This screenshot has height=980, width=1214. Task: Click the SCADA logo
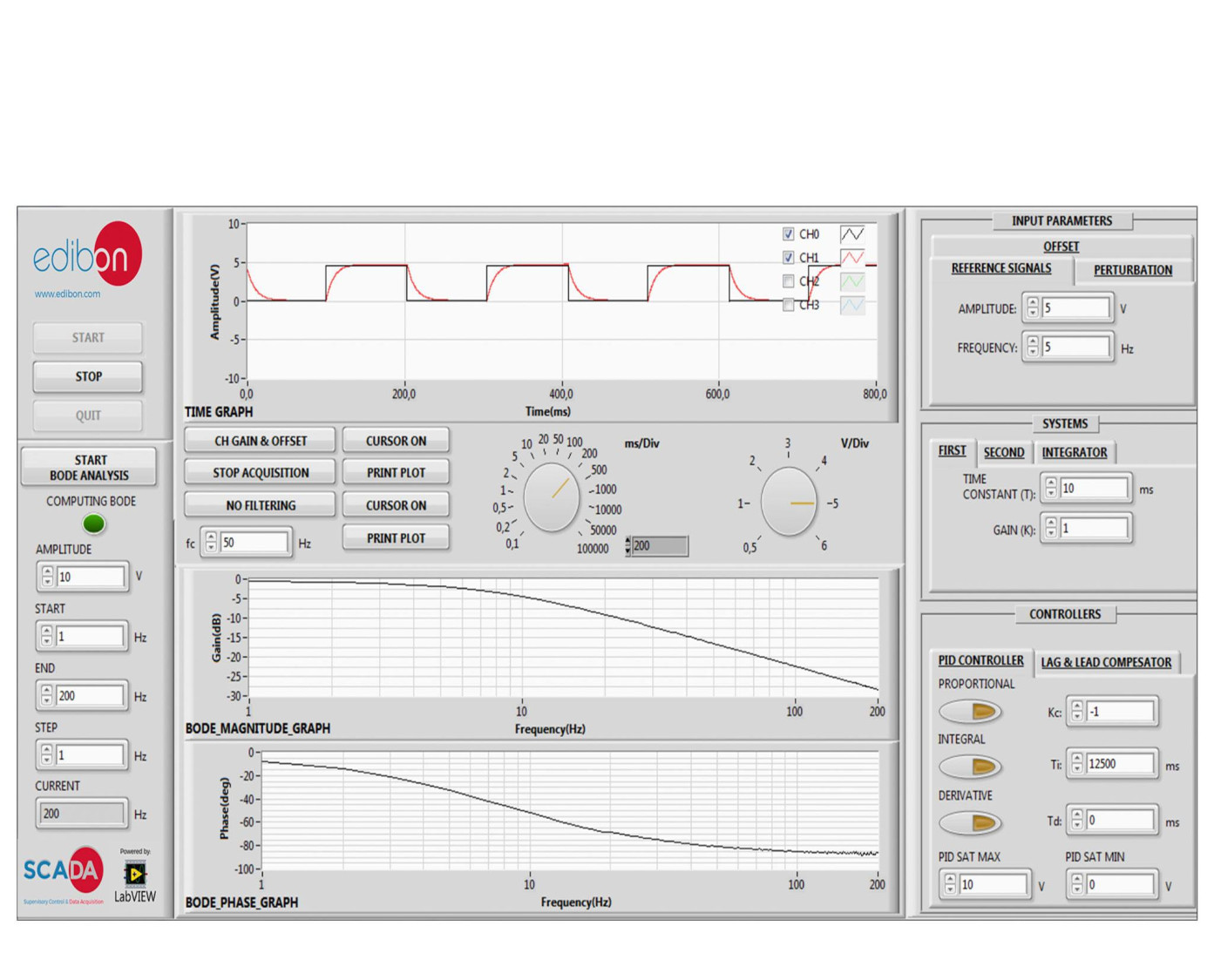(63, 874)
